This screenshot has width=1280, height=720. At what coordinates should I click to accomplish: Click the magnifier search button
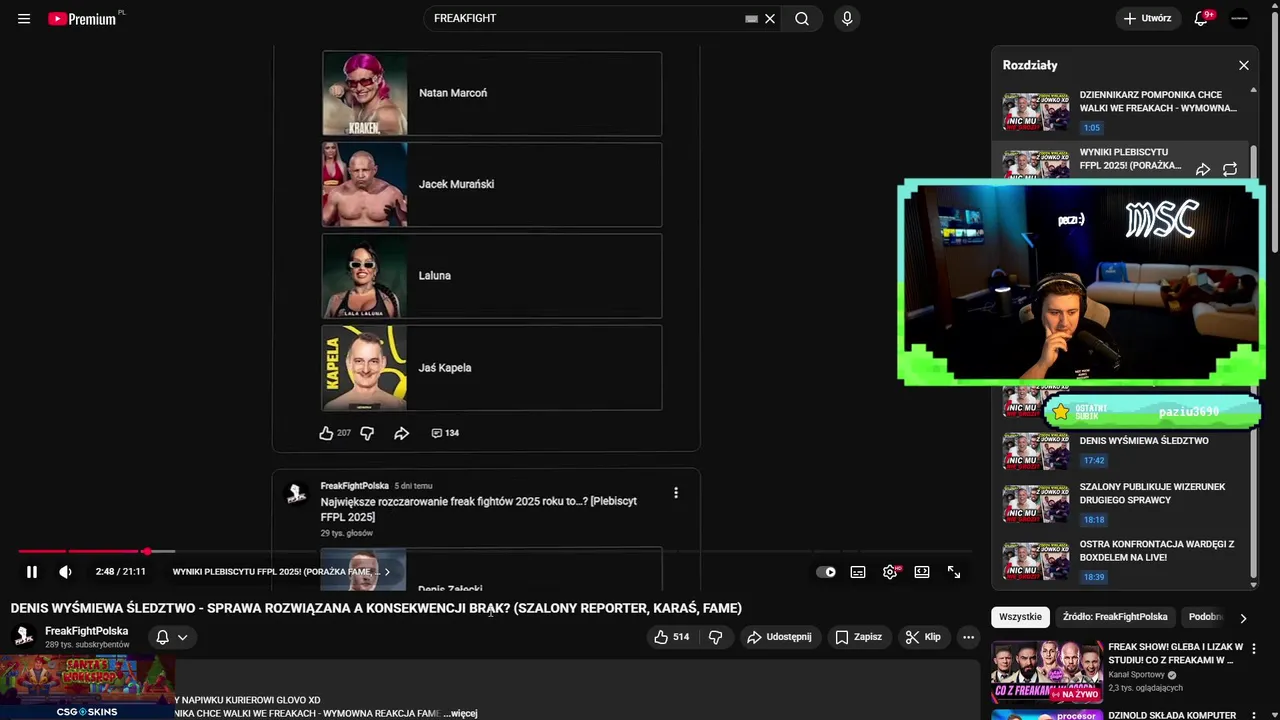point(802,18)
